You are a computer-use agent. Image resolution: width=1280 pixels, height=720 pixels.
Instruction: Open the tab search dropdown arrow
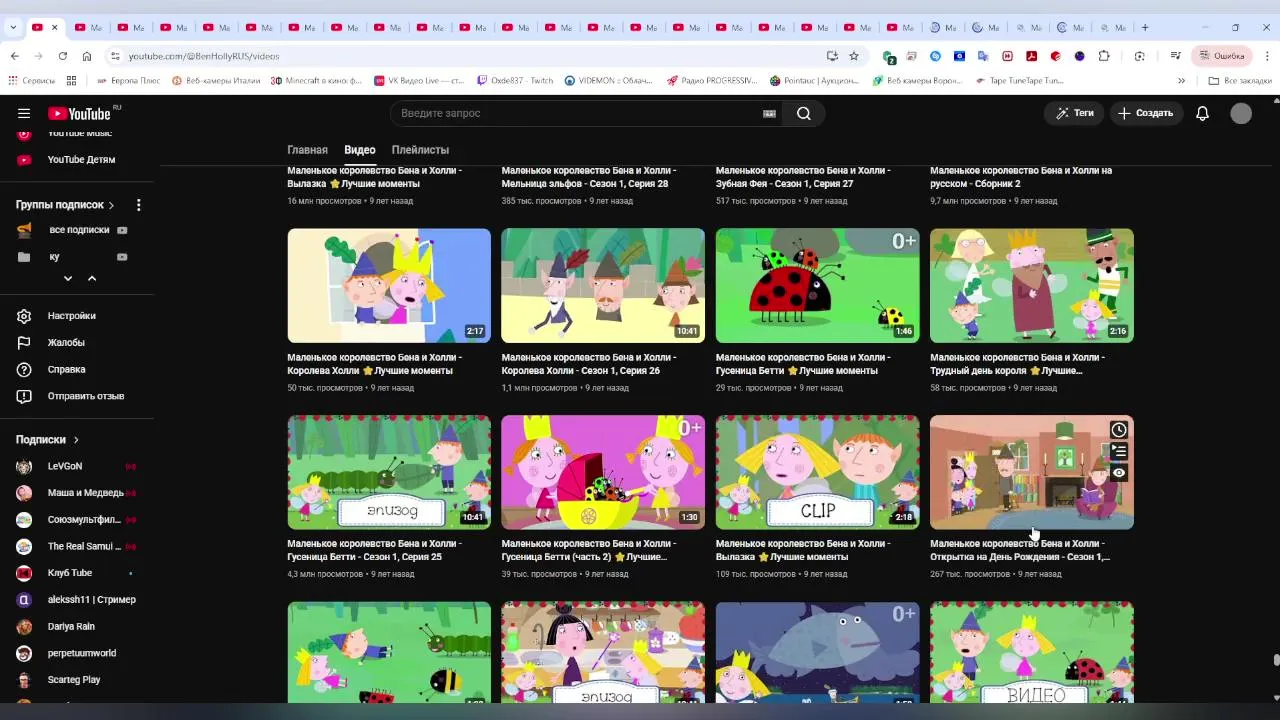13,27
